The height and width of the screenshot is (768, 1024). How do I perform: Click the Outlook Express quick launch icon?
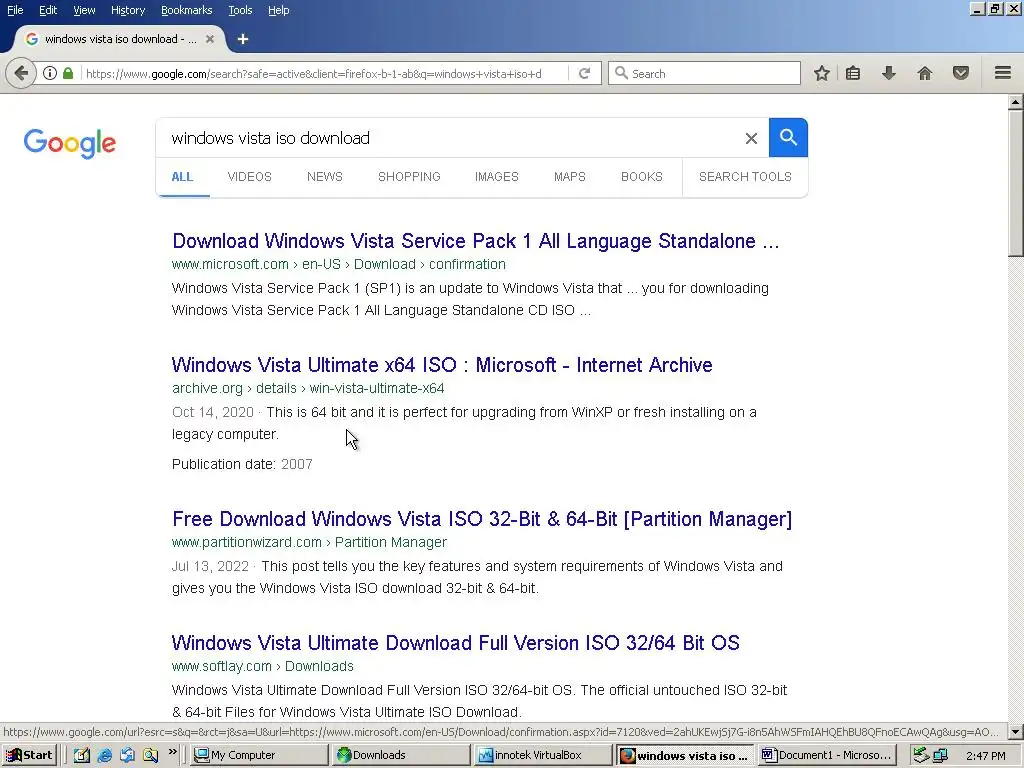[x=127, y=756]
